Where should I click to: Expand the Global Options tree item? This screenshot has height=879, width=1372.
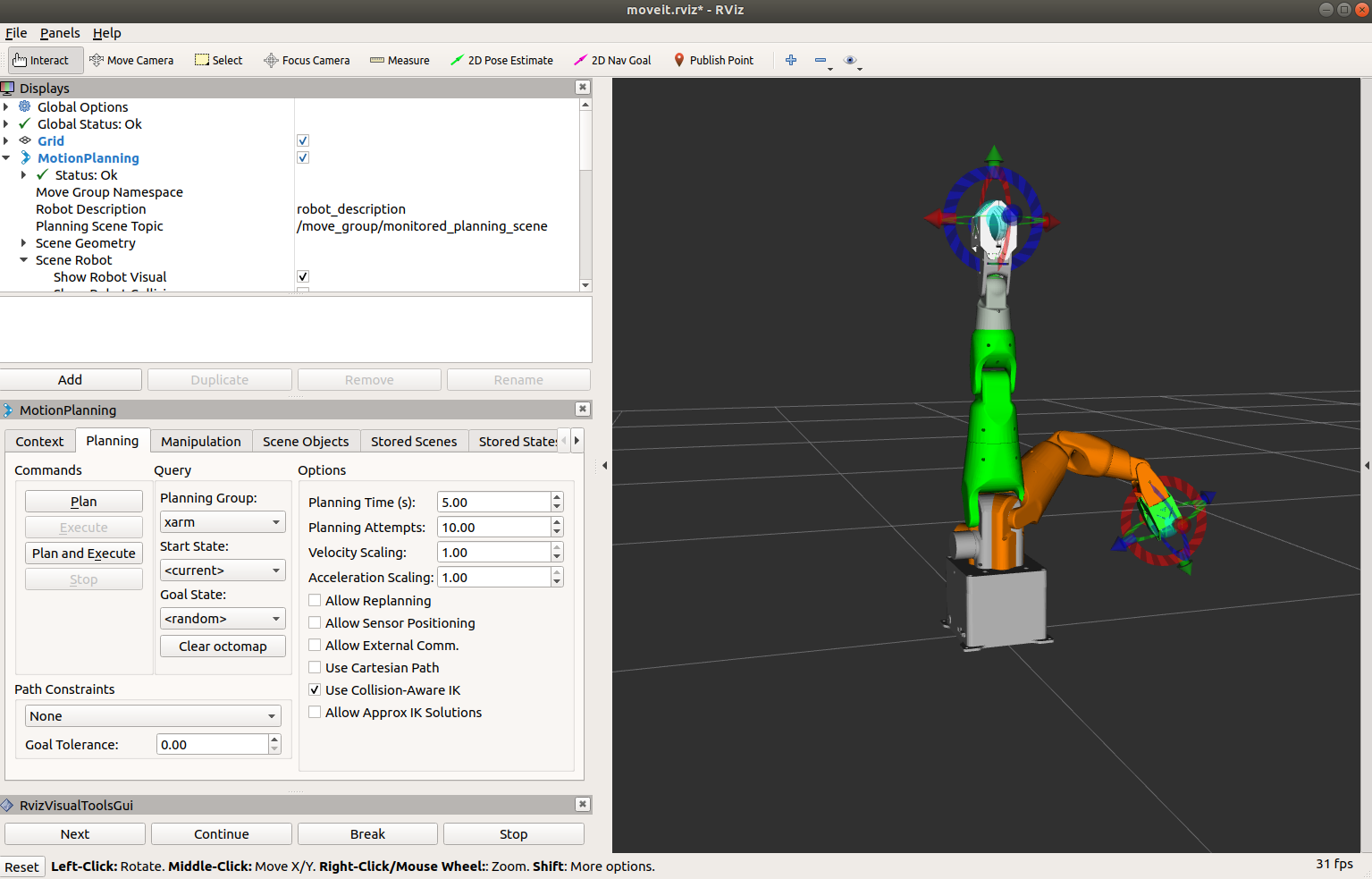[x=6, y=106]
